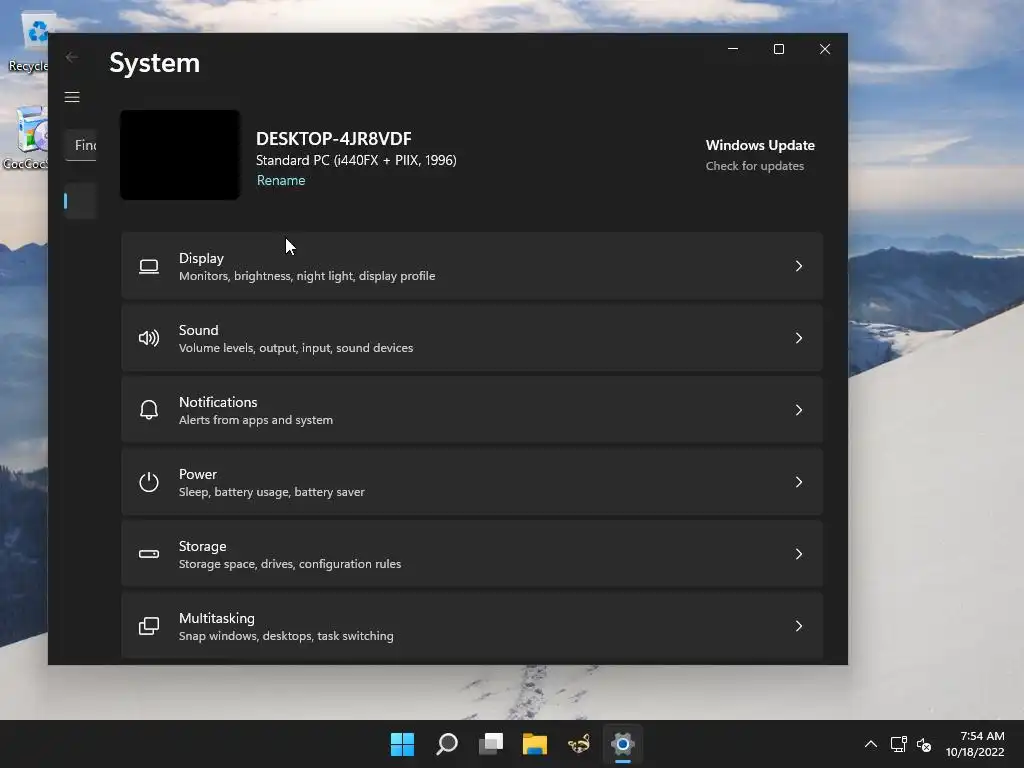Click the PC desktop preview thumbnail

[x=180, y=155]
